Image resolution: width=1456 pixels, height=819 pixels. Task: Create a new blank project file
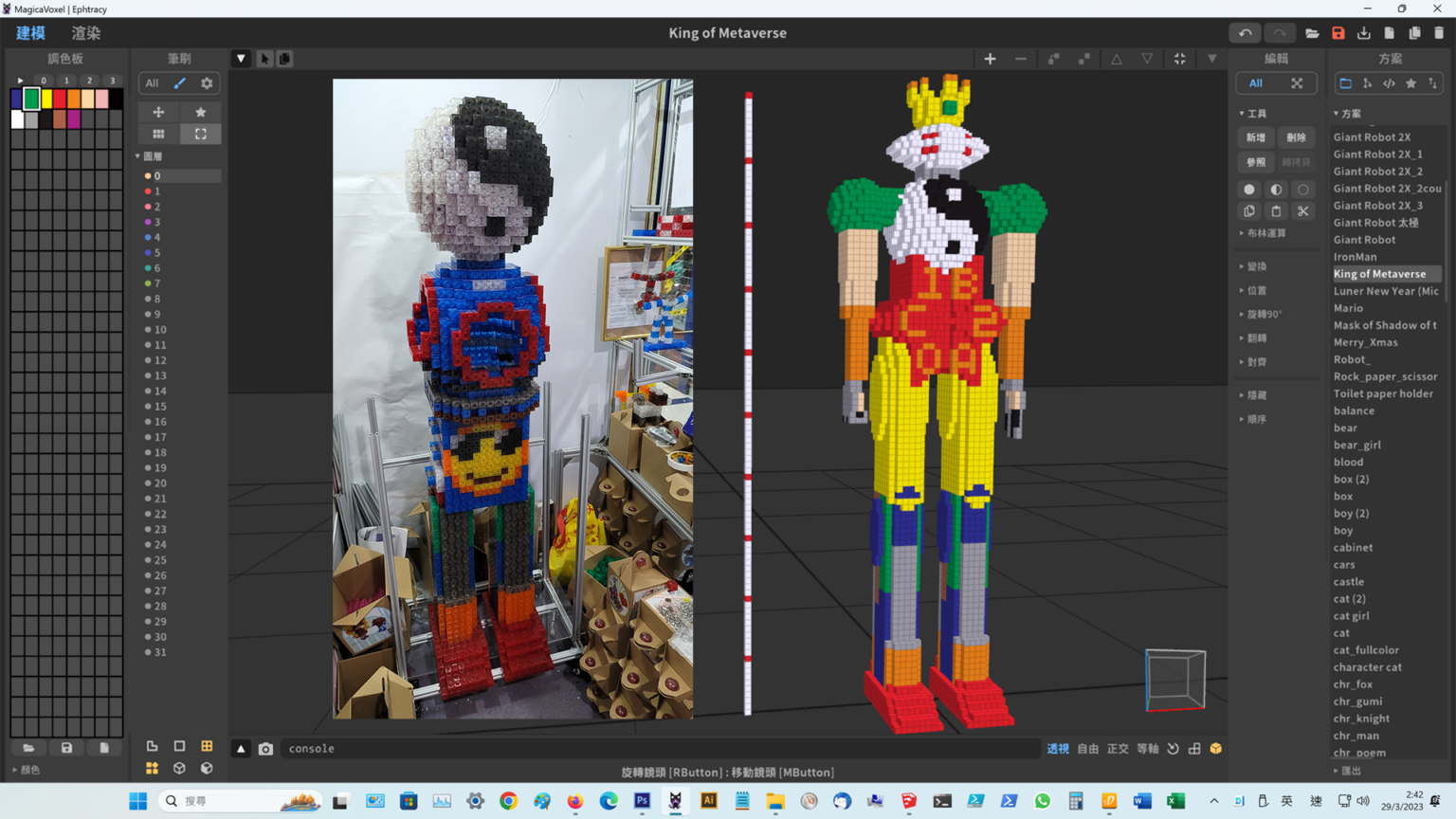point(1389,33)
